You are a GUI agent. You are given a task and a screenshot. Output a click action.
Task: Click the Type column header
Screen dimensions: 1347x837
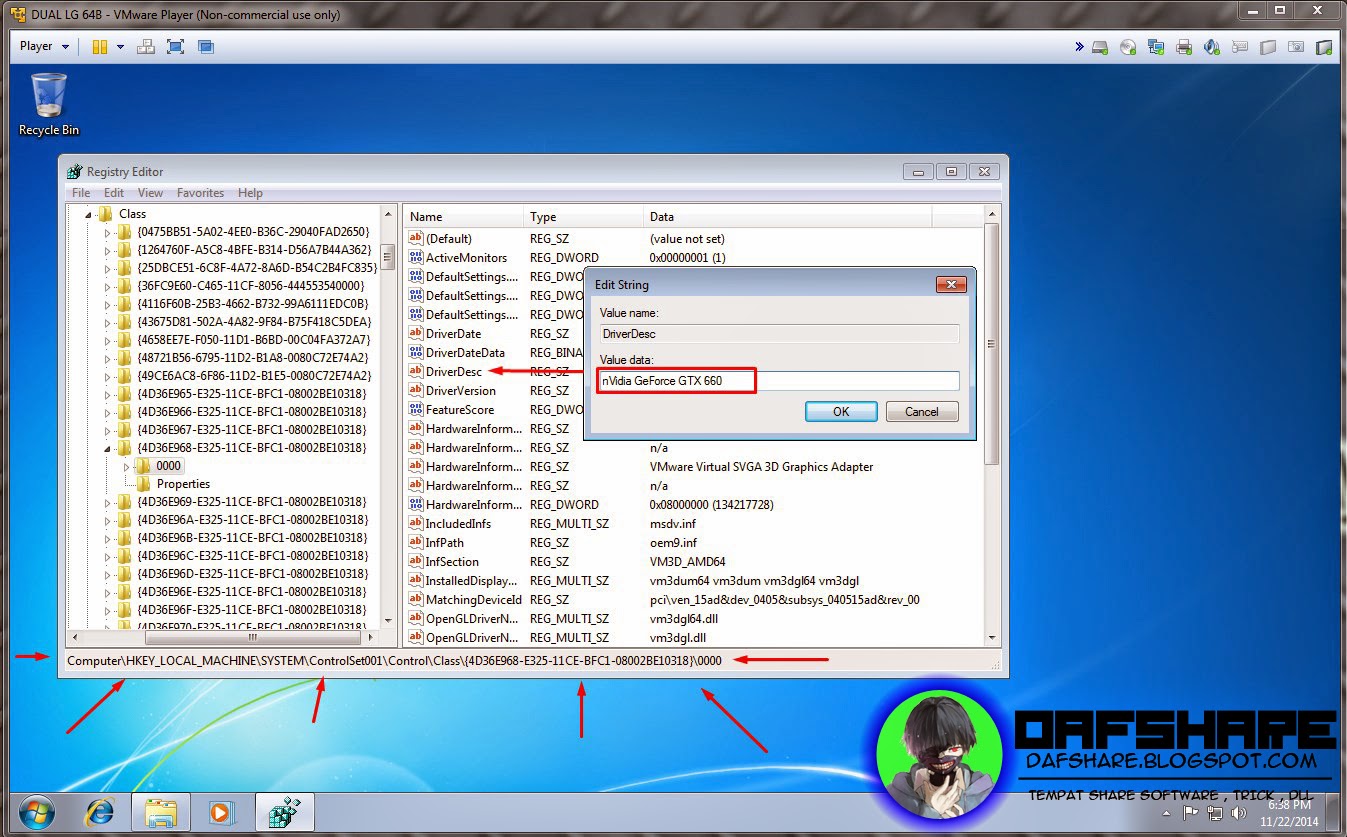click(x=584, y=217)
